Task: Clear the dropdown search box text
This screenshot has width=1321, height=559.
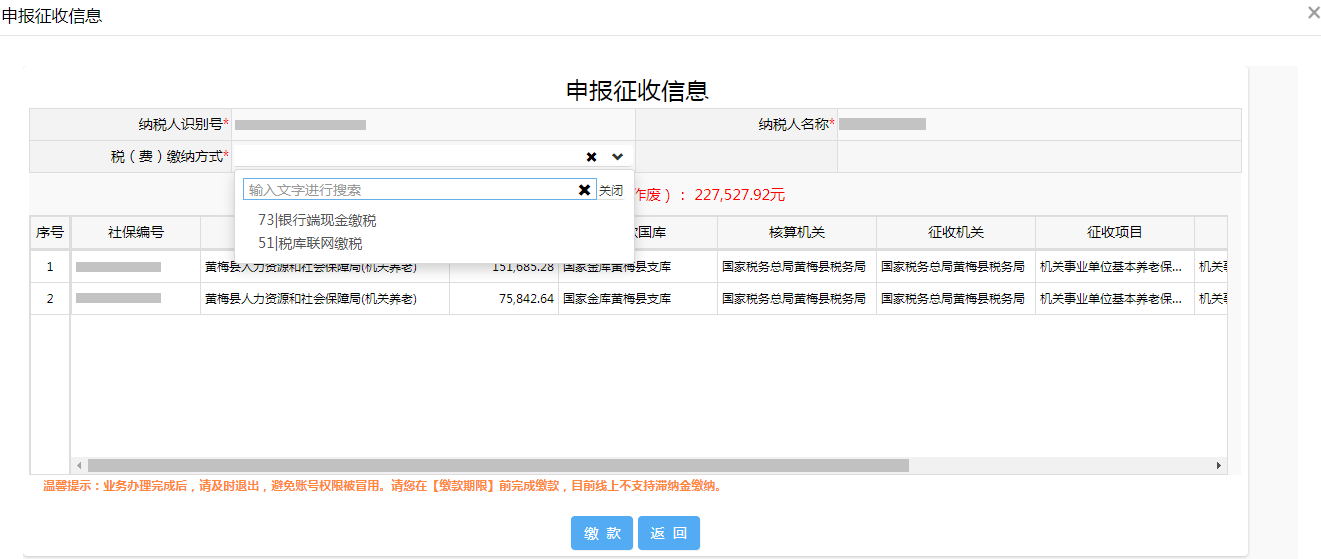Action: 584,190
